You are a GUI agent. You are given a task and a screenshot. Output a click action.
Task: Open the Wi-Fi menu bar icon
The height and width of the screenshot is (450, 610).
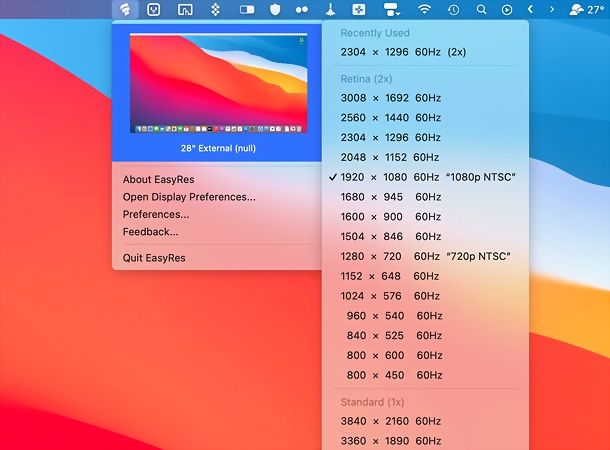coord(424,9)
